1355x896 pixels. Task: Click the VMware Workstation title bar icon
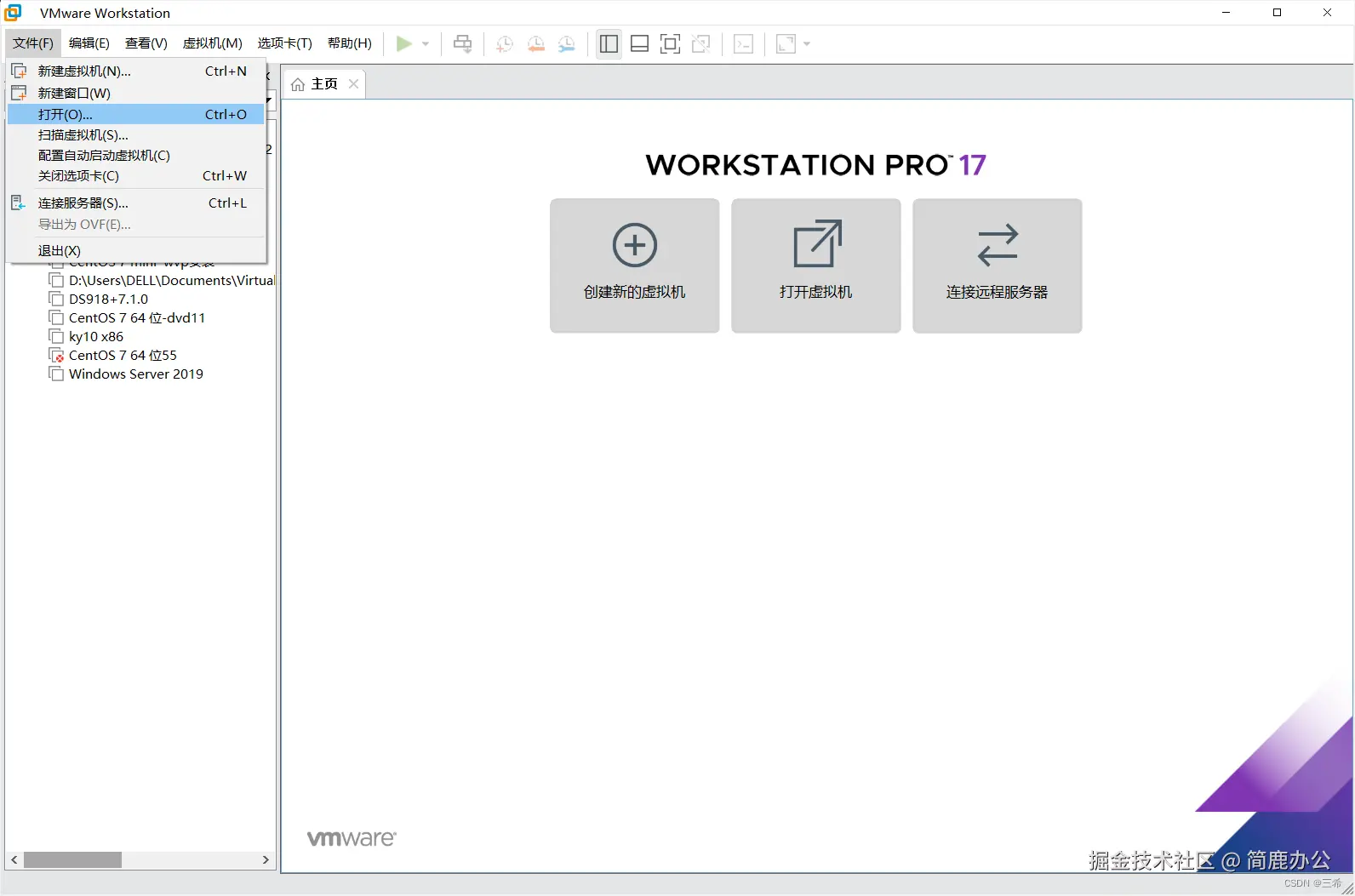(14, 13)
